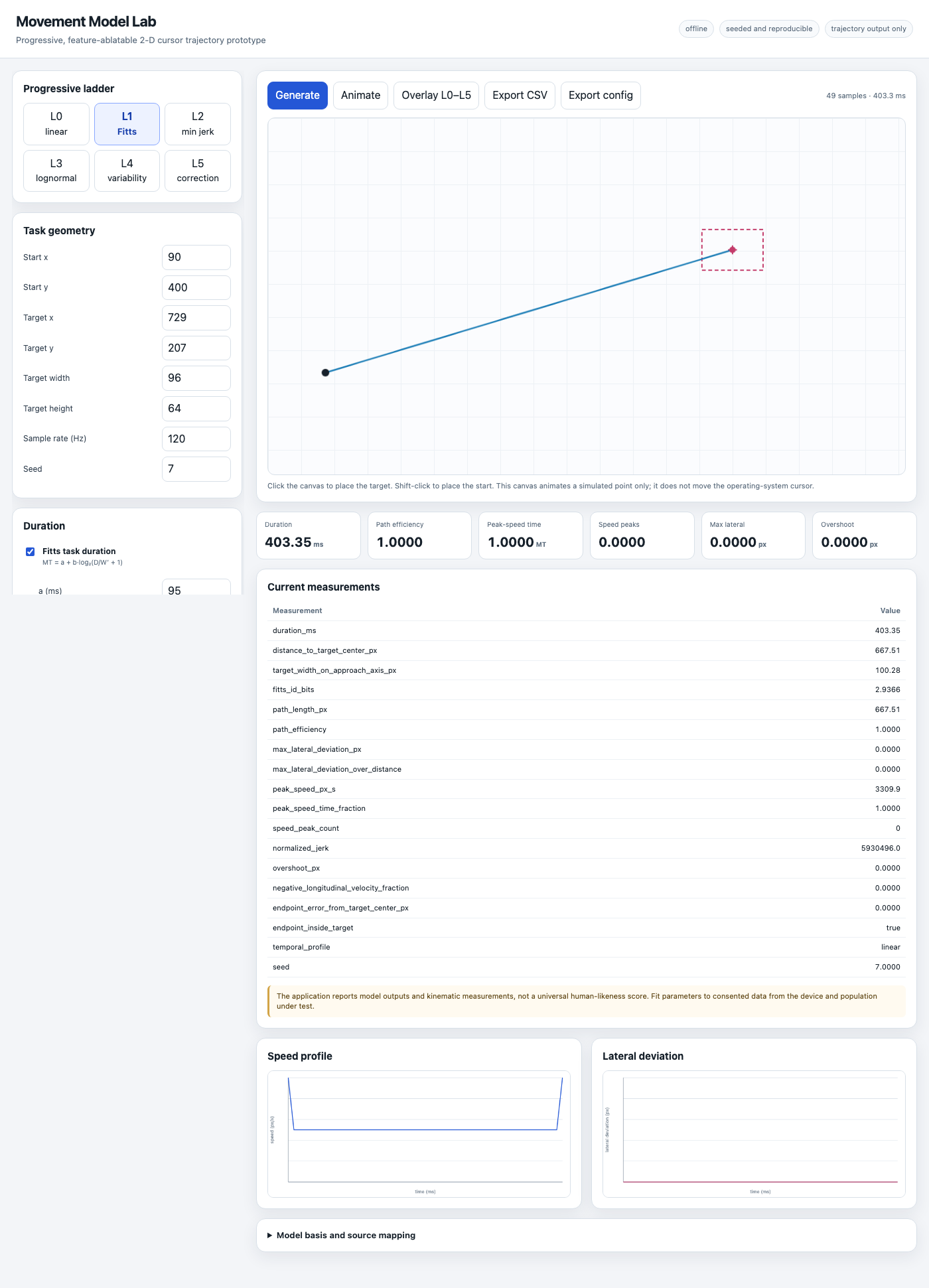Image resolution: width=929 pixels, height=1288 pixels.
Task: Click the Sample rate (Hz) input
Action: coord(196,439)
